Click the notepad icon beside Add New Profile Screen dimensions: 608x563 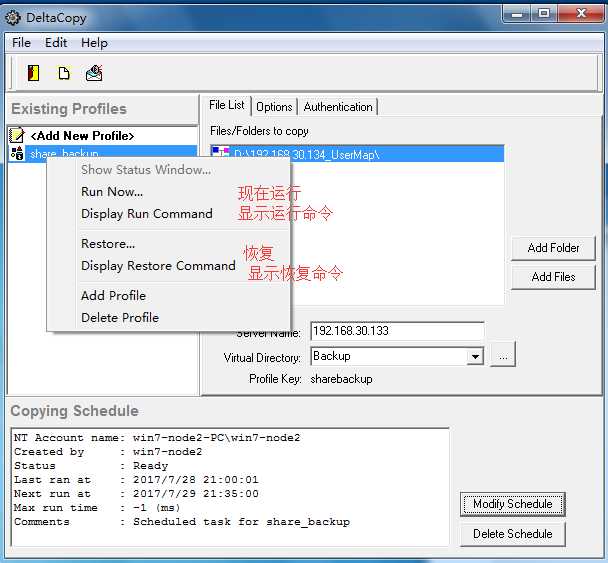click(17, 135)
